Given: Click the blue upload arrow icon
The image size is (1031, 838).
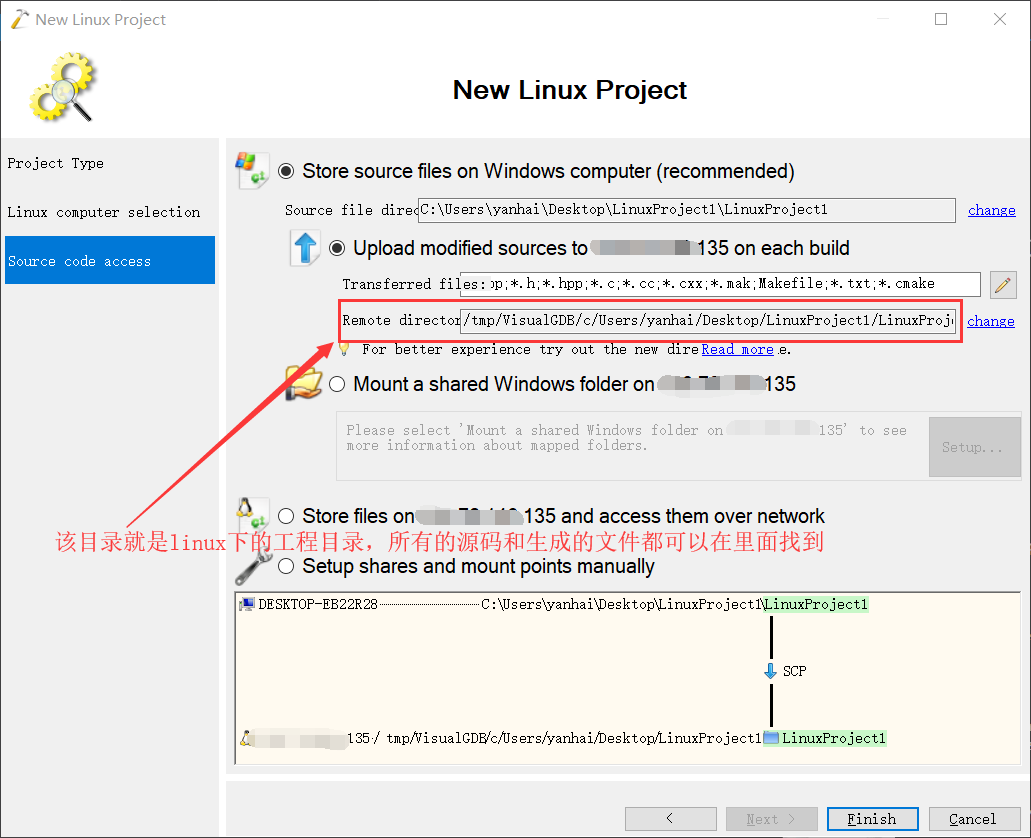Looking at the screenshot, I should (304, 247).
